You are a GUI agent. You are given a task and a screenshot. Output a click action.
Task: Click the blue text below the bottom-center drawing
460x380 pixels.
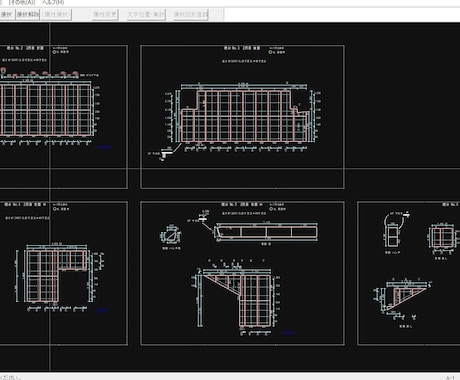(288, 332)
